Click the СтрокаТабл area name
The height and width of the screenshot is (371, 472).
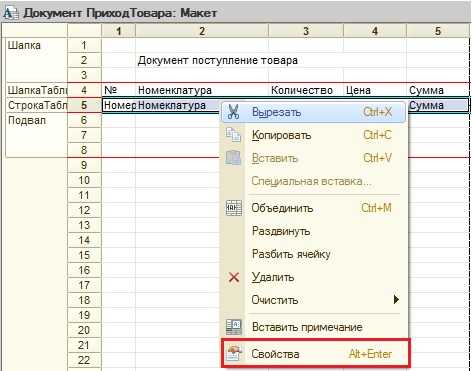click(x=37, y=105)
